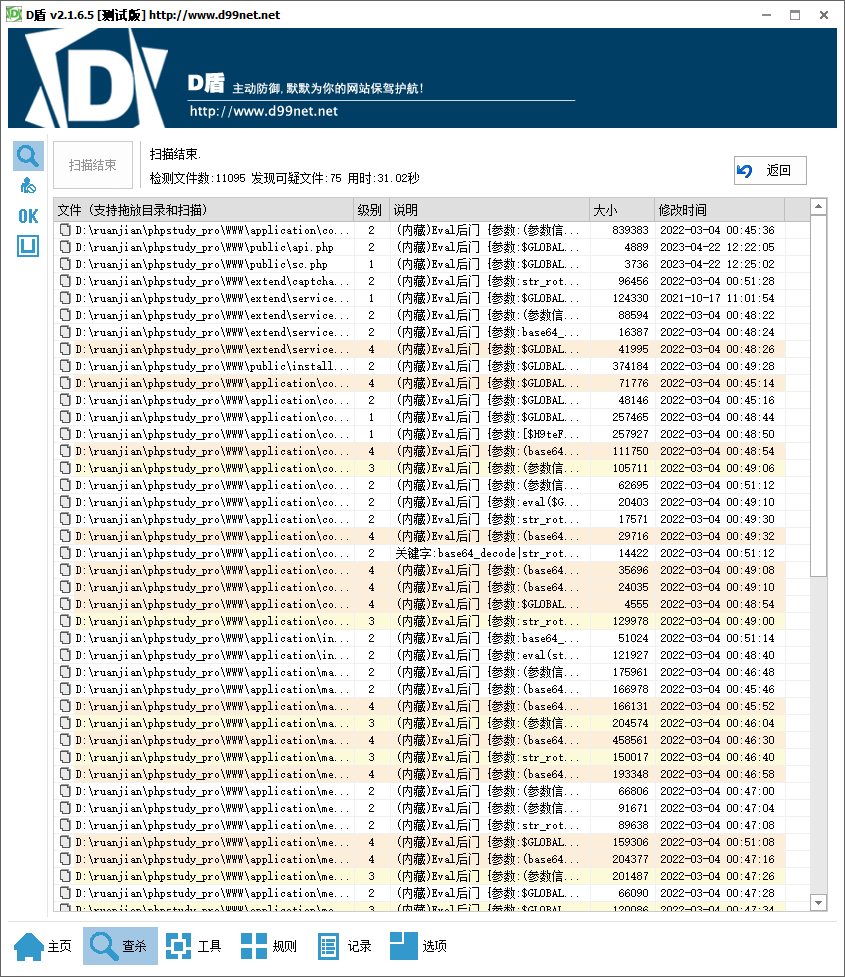Select the magnifier scan icon in left sidebar
This screenshot has height=977, width=845.
coord(28,156)
